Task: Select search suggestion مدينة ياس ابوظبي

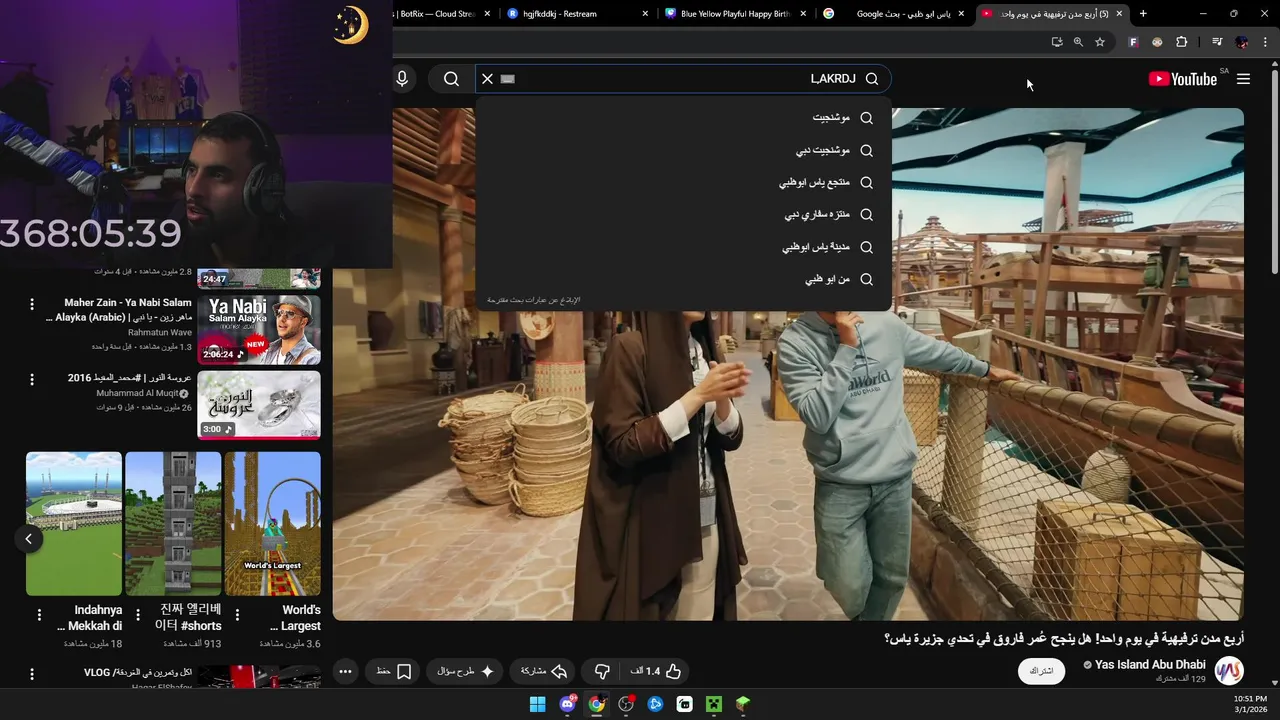Action: tap(683, 247)
